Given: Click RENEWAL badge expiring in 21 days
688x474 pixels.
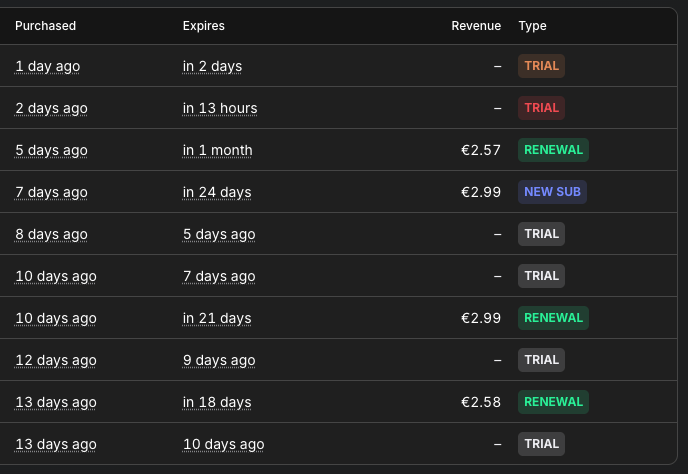Looking at the screenshot, I should pyautogui.click(x=553, y=318).
